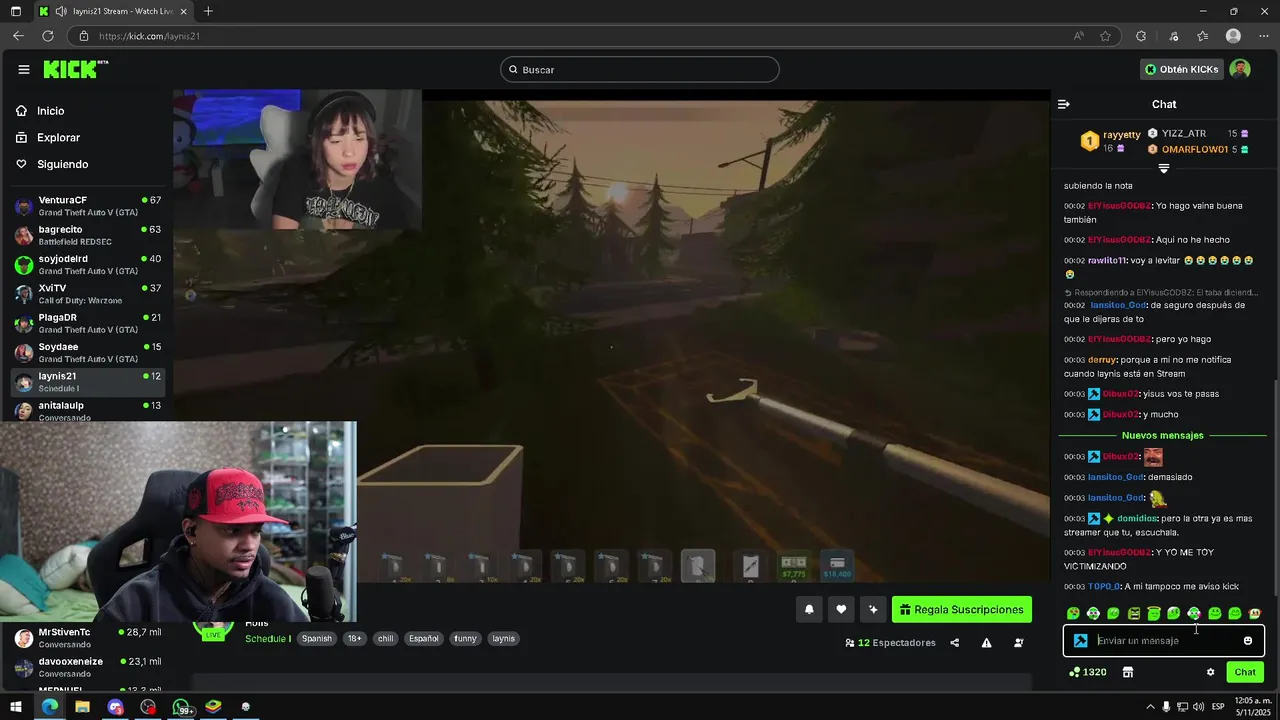The image size is (1280, 720).
Task: Click the laynis tag
Action: pos(504,639)
